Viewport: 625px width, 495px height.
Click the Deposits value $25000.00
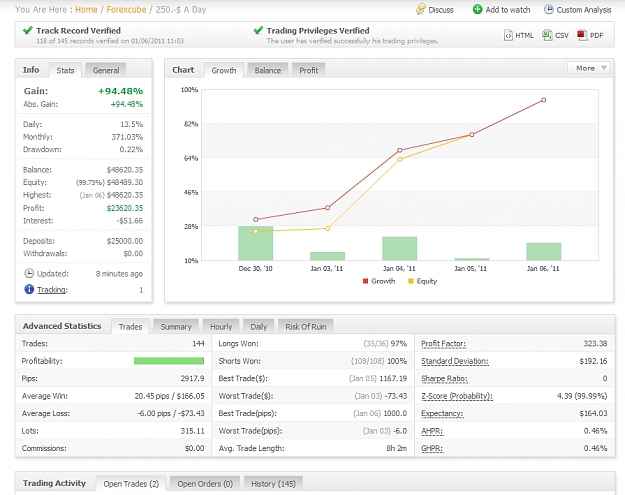(125, 241)
